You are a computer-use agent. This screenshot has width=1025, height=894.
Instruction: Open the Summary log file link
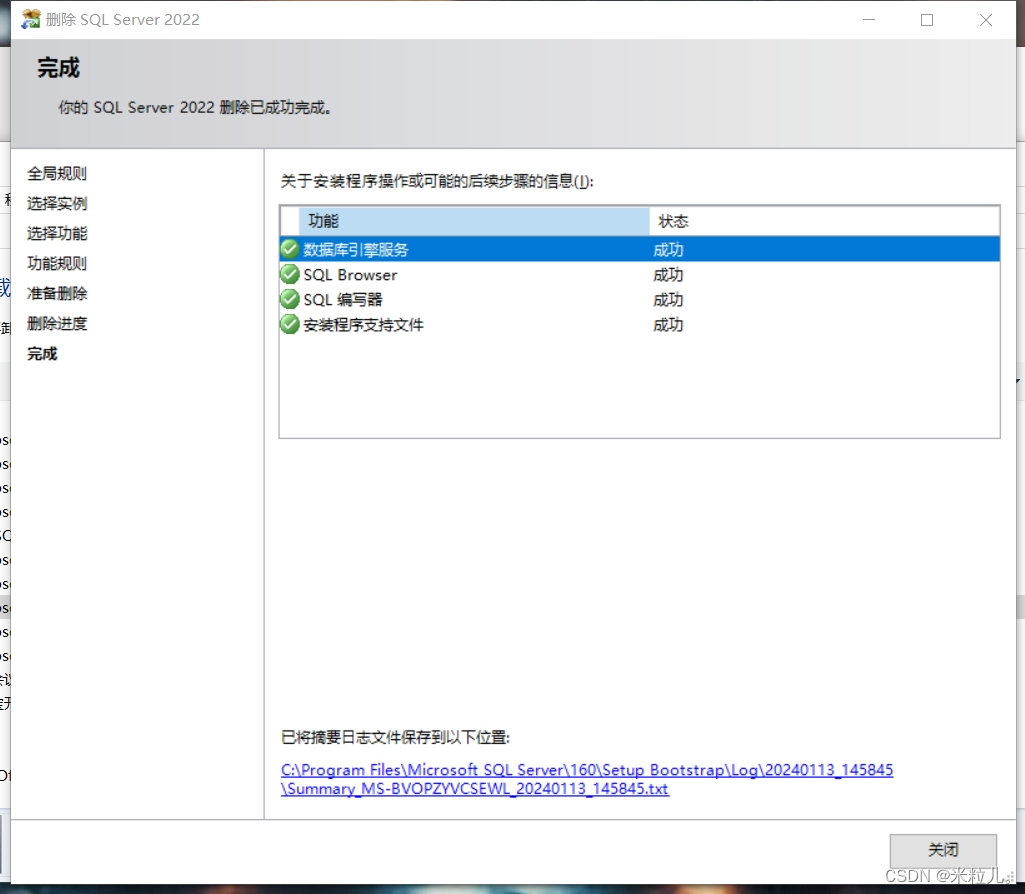(586, 779)
